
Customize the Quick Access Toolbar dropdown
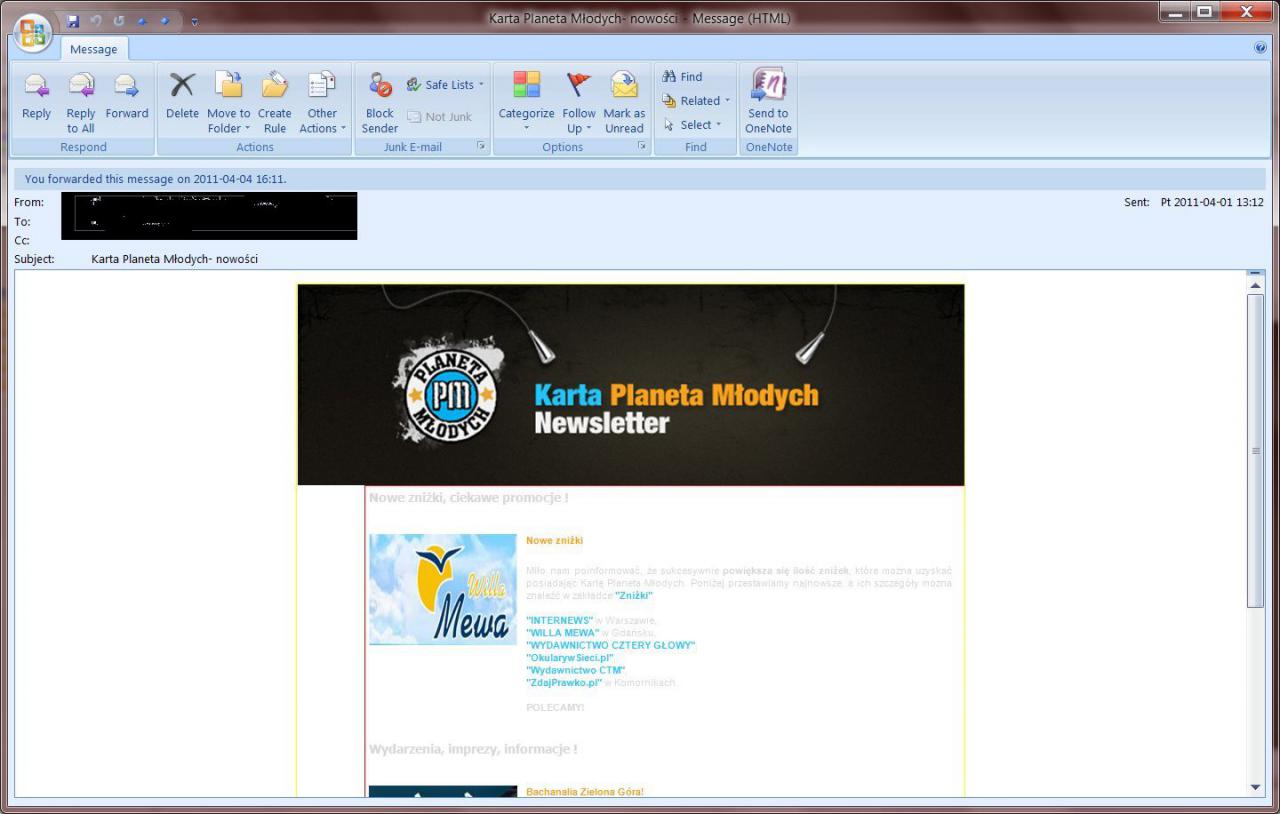(x=194, y=21)
